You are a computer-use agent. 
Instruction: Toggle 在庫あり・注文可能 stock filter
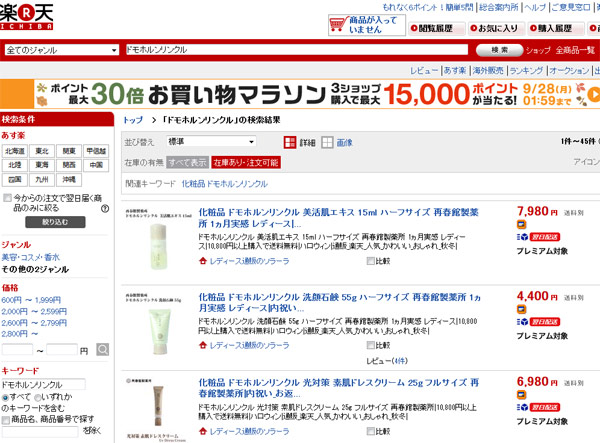tap(246, 163)
